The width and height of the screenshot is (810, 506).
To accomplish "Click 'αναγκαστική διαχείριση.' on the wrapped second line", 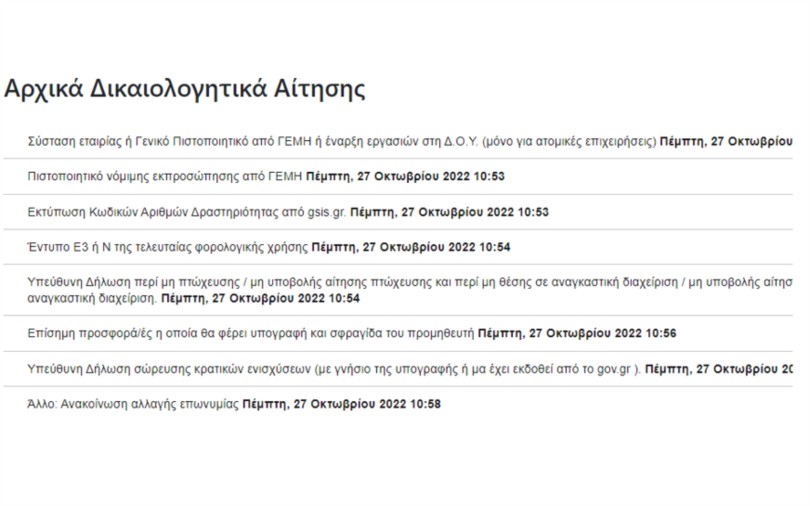I will click(x=92, y=298).
